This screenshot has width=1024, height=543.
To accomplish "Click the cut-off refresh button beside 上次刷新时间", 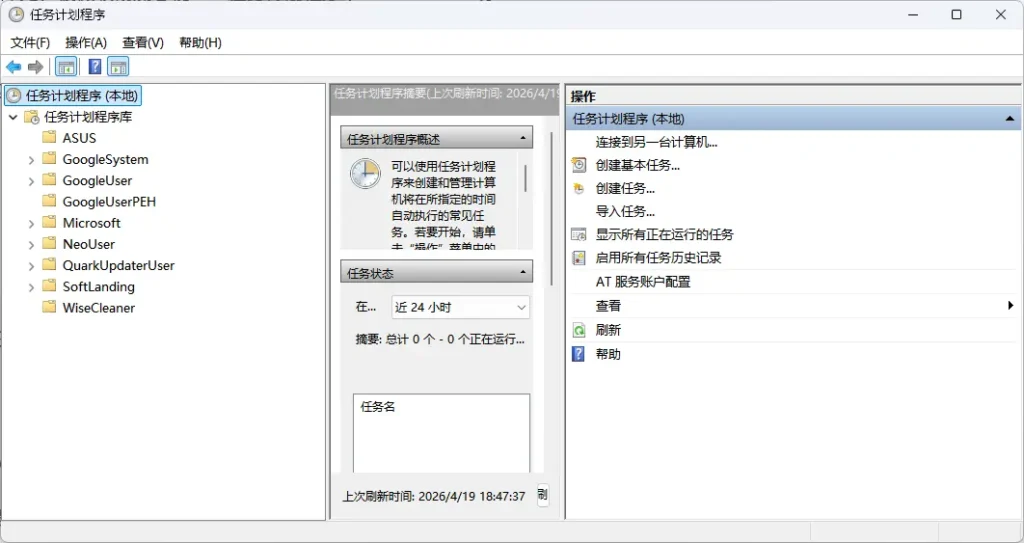I will coord(543,495).
